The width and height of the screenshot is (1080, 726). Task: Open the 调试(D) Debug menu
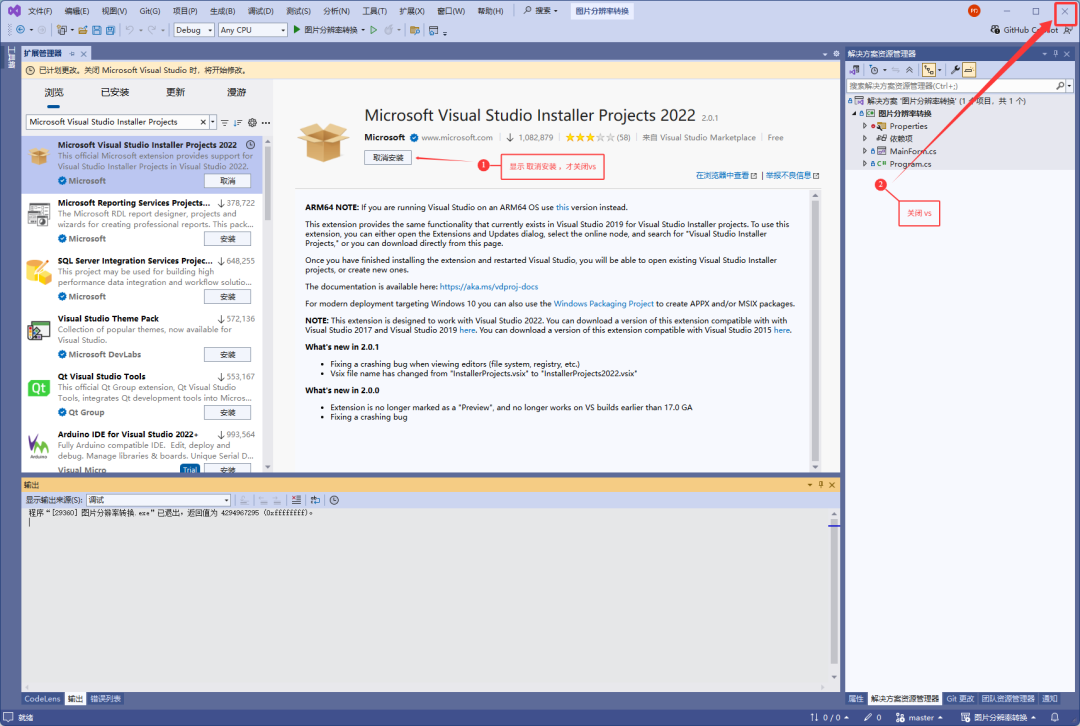click(260, 10)
